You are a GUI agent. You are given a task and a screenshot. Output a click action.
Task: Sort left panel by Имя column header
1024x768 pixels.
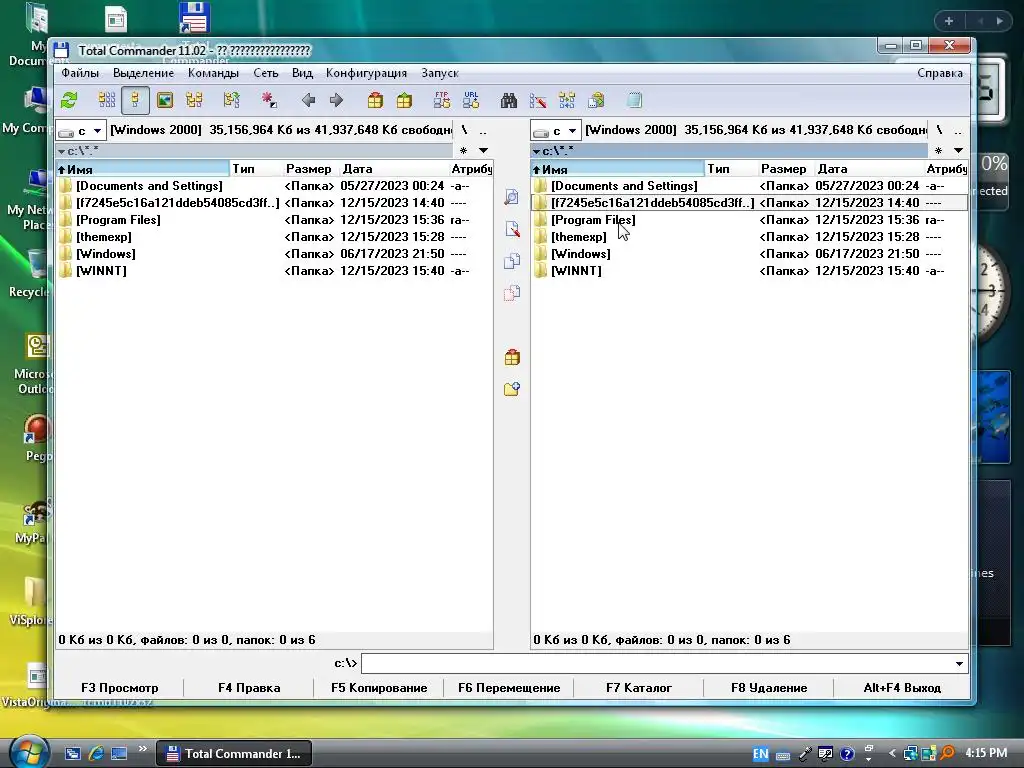(x=142, y=169)
